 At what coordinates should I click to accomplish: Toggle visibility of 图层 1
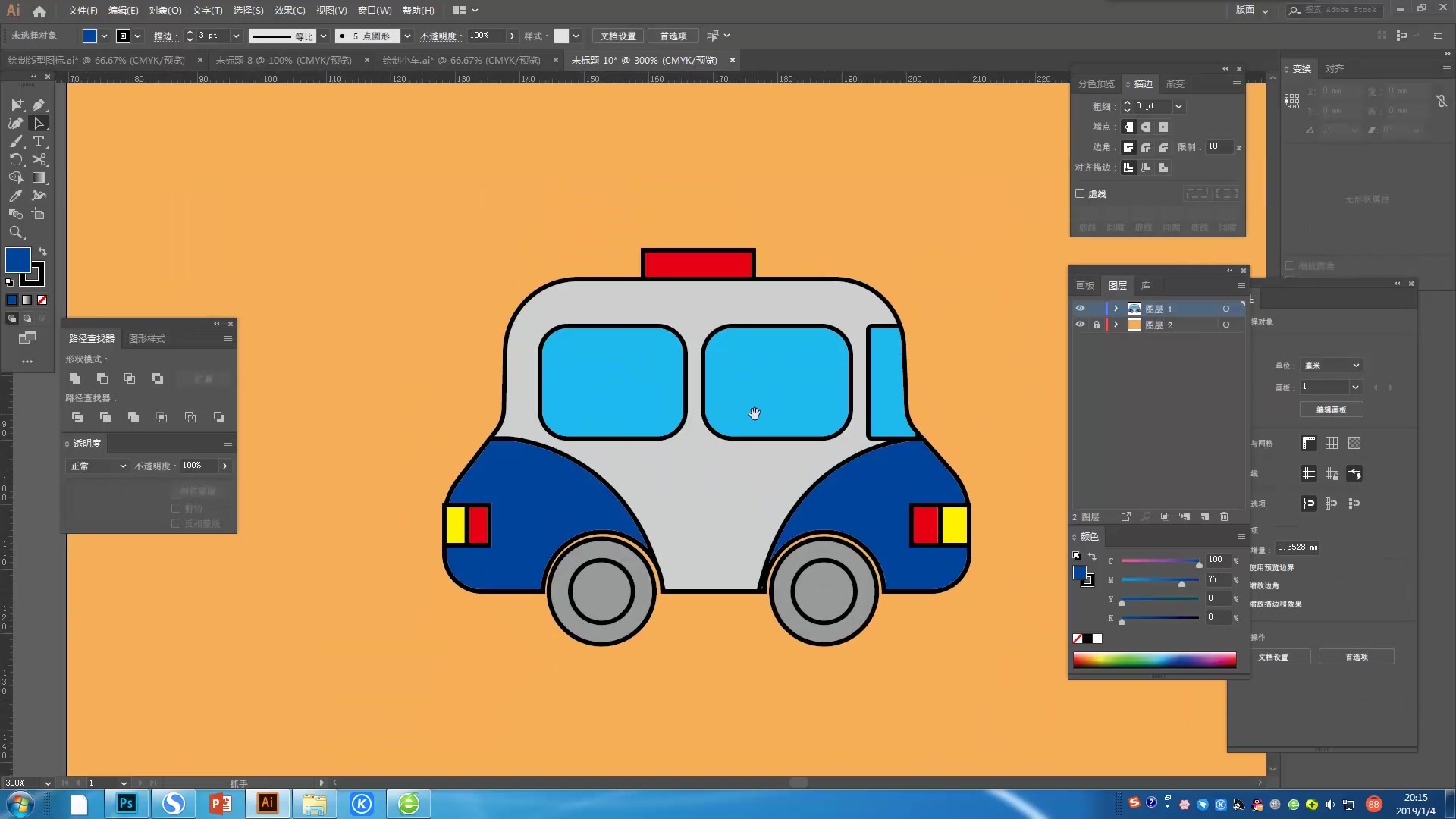tap(1079, 308)
